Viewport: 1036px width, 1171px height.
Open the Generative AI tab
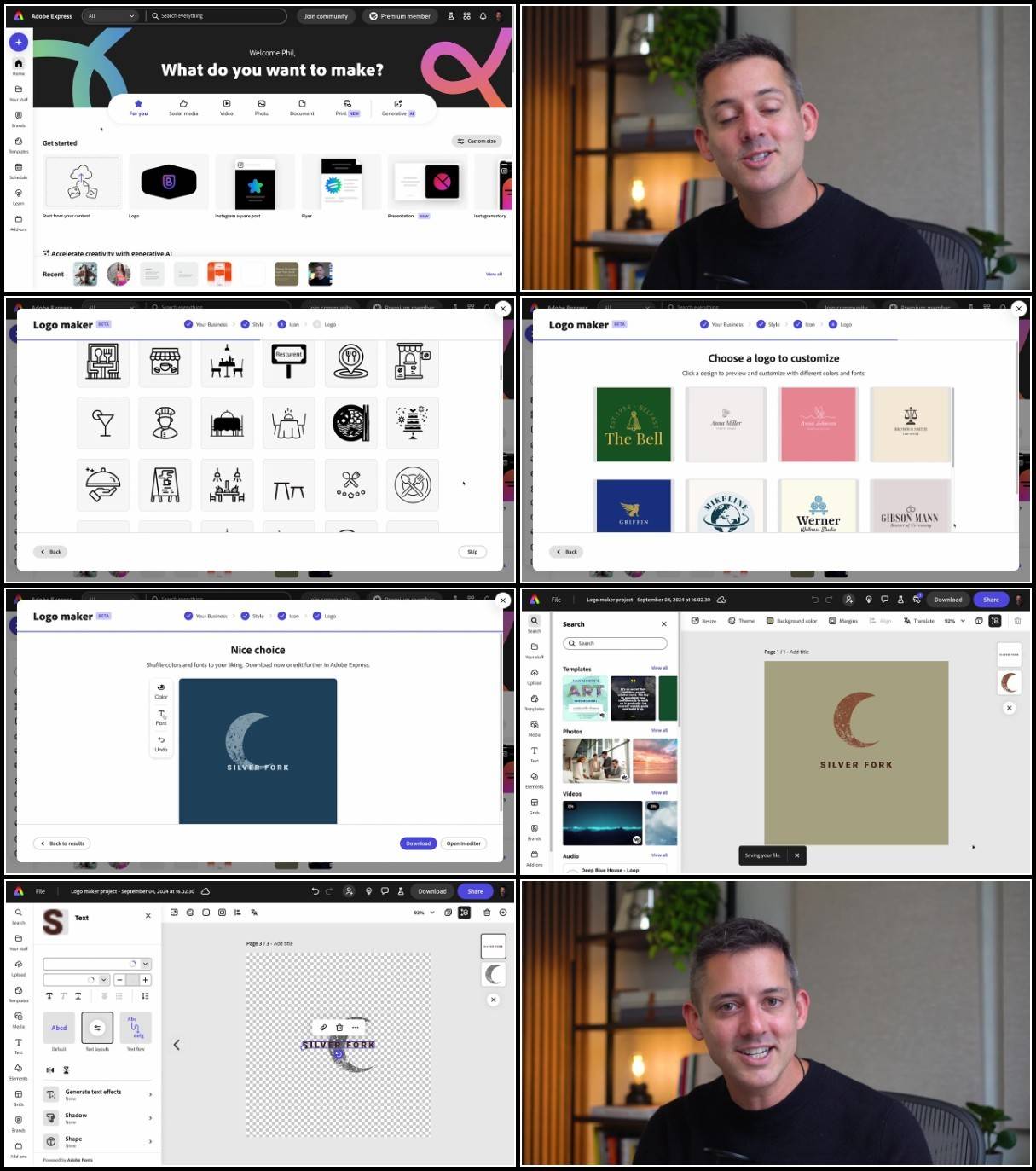398,107
